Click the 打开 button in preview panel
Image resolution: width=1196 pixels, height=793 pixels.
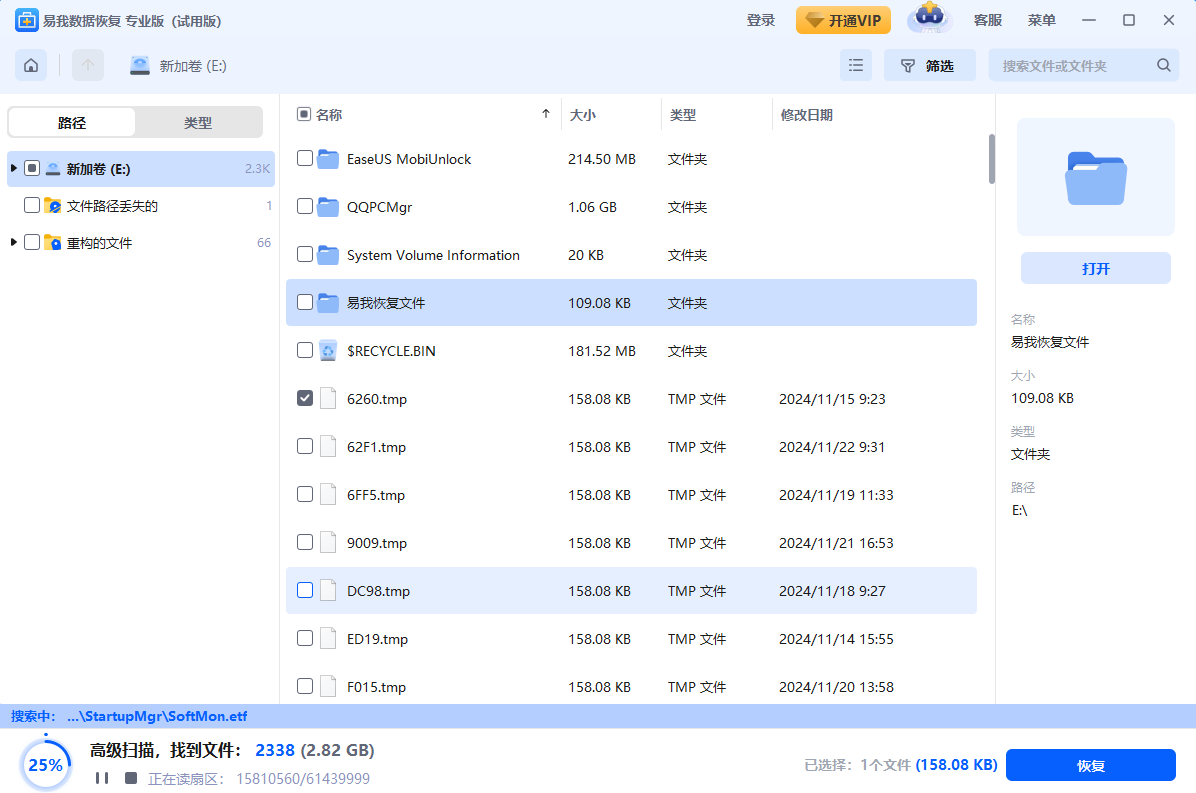click(x=1095, y=268)
